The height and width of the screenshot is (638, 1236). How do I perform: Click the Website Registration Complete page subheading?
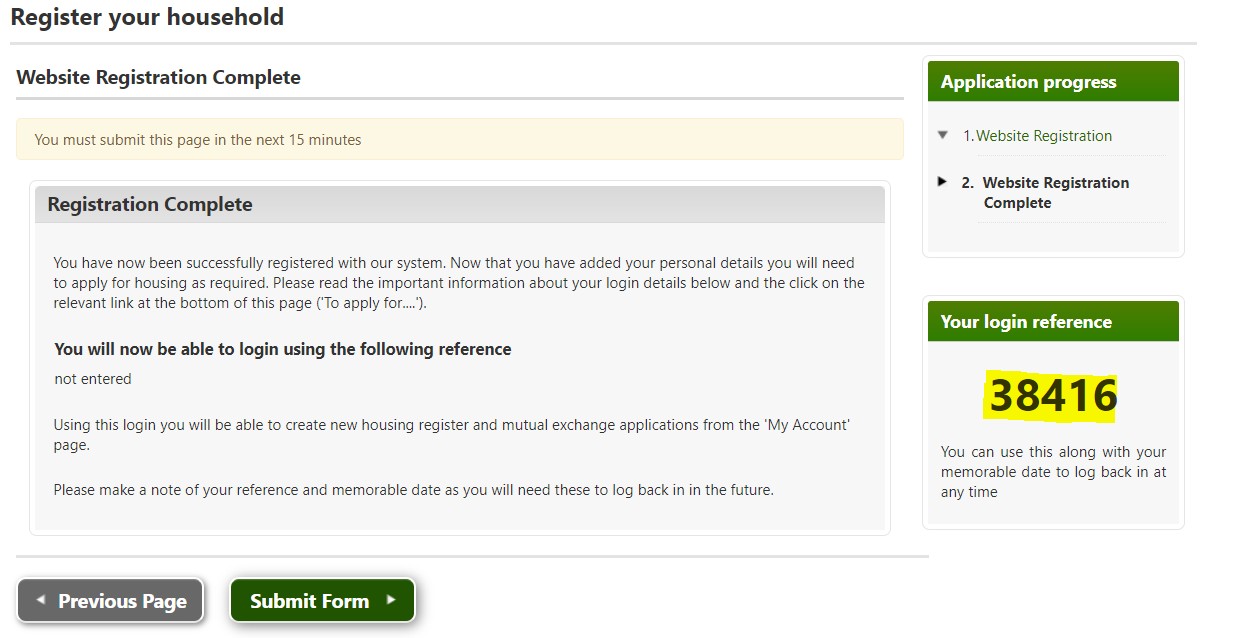158,77
